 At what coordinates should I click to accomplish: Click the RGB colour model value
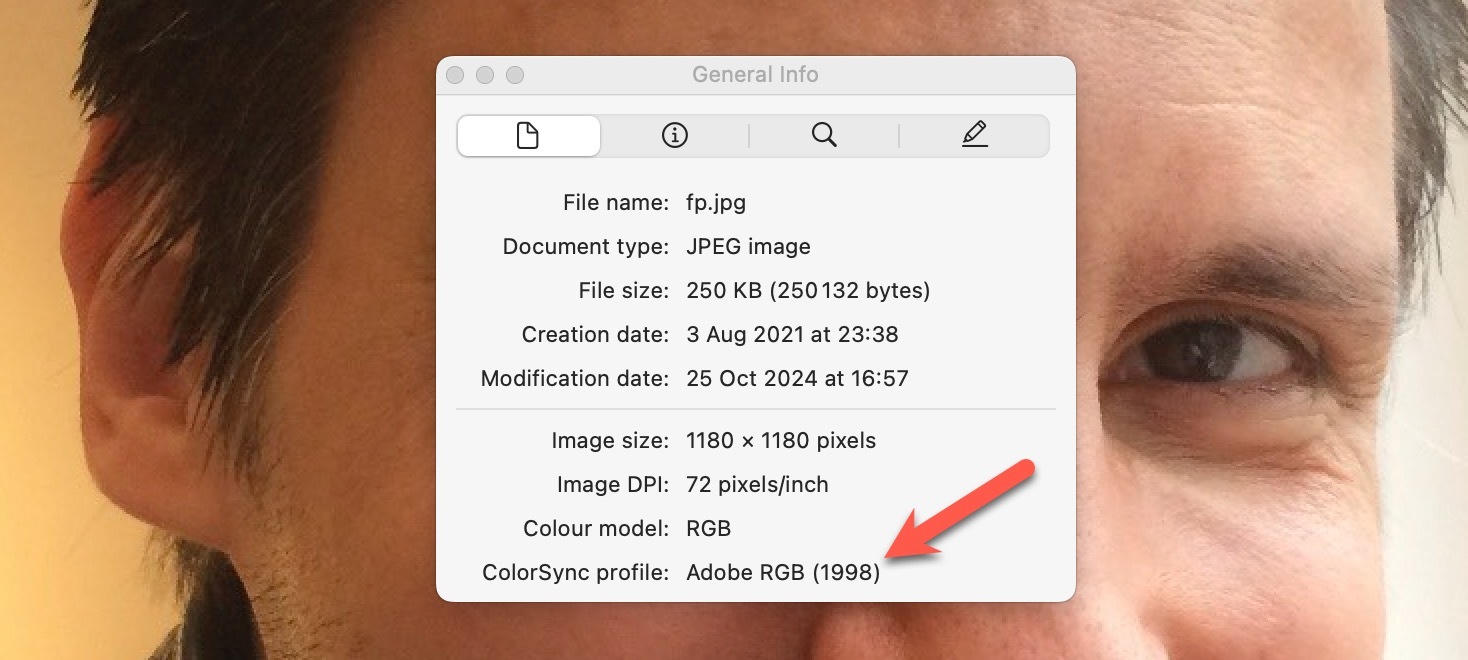pos(709,529)
